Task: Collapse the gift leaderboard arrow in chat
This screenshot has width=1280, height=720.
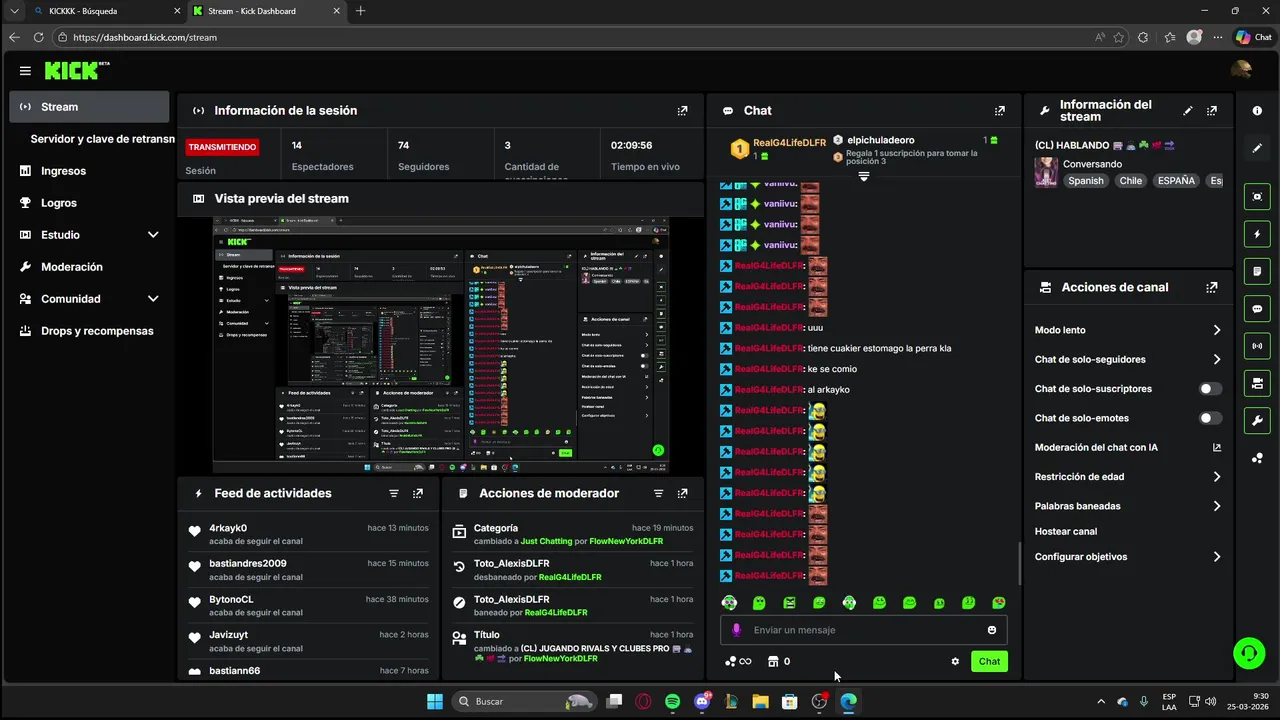Action: coord(864,176)
